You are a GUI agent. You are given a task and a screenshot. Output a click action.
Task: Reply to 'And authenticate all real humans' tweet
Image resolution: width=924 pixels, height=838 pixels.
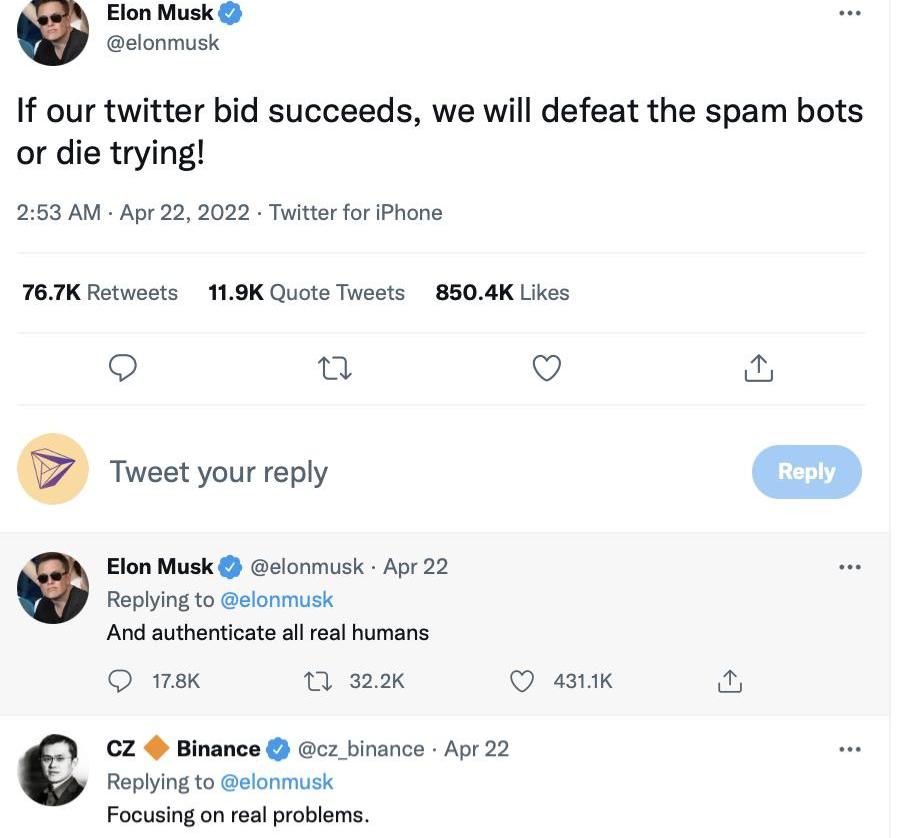pyautogui.click(x=122, y=681)
